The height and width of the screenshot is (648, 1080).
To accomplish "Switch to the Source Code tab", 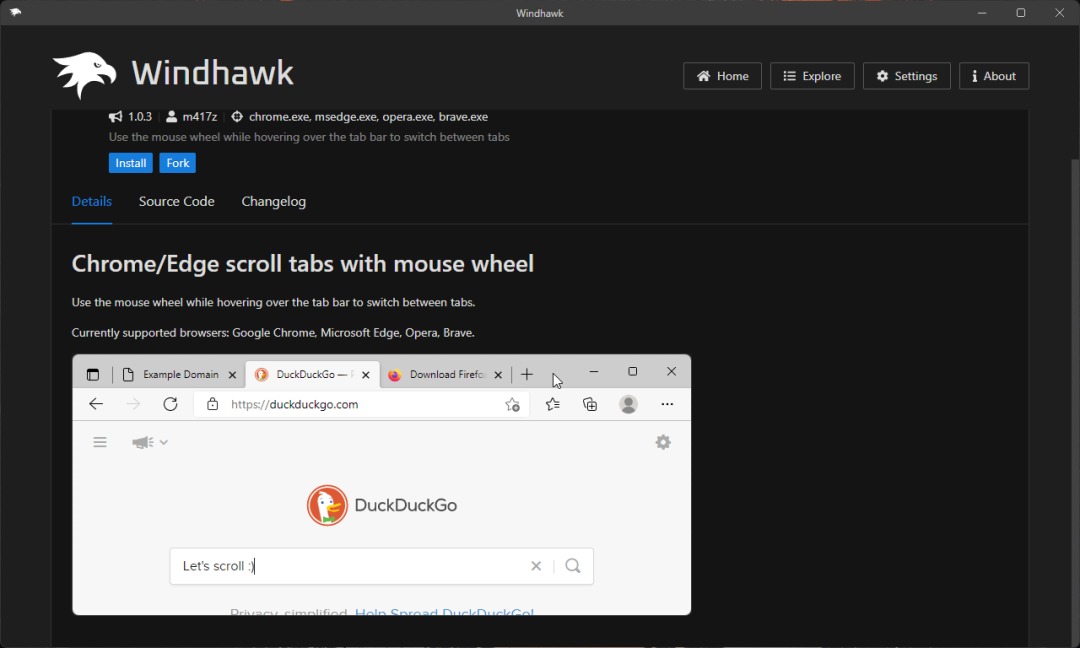I will pos(176,201).
